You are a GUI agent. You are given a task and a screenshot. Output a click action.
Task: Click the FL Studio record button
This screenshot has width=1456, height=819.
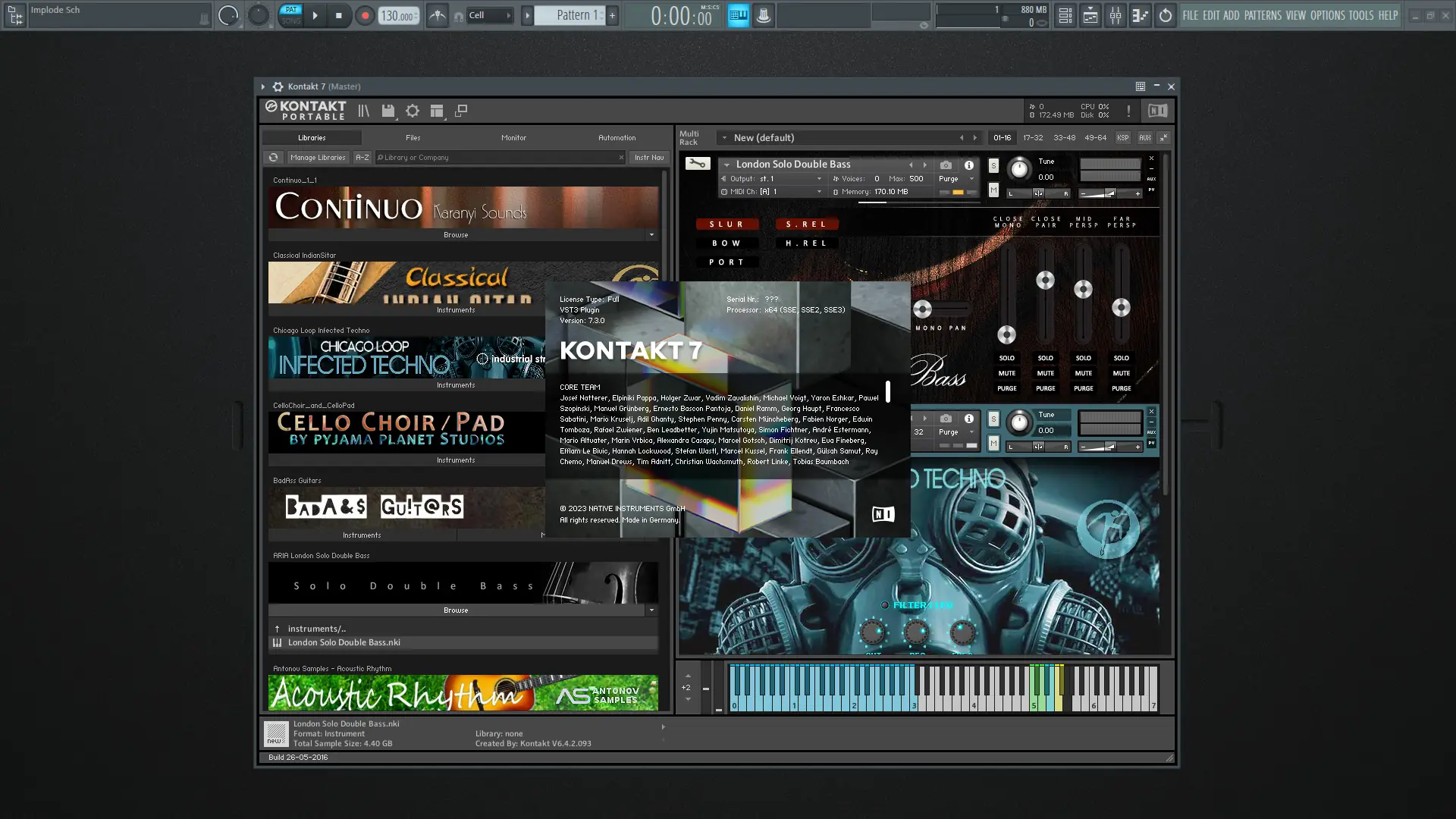[x=365, y=15]
